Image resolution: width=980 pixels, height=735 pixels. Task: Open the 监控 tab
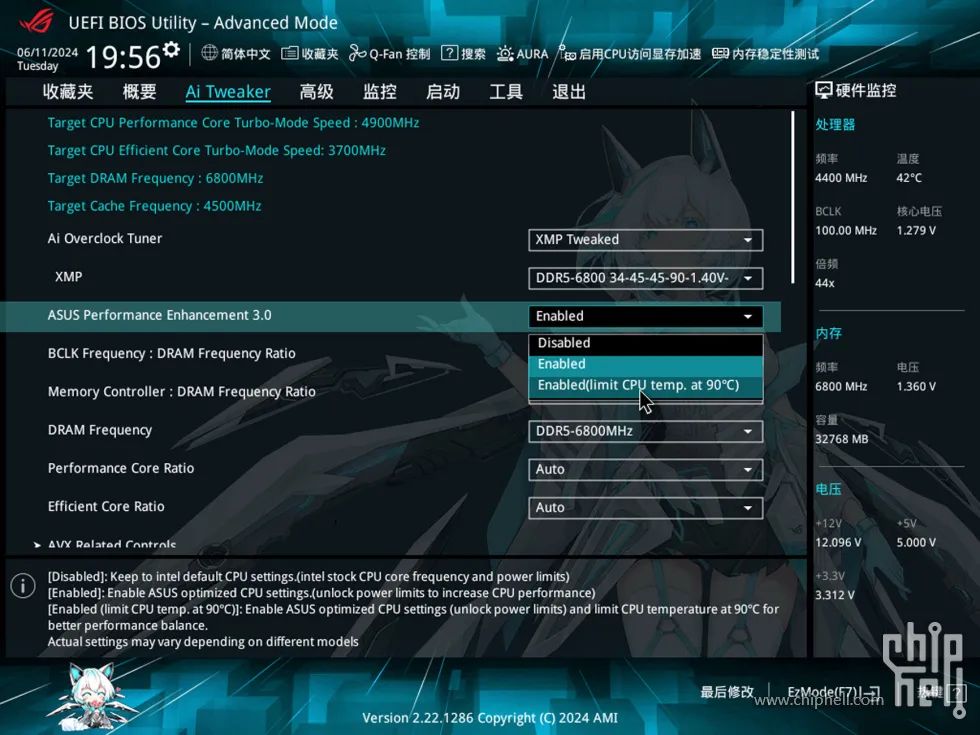[x=379, y=92]
